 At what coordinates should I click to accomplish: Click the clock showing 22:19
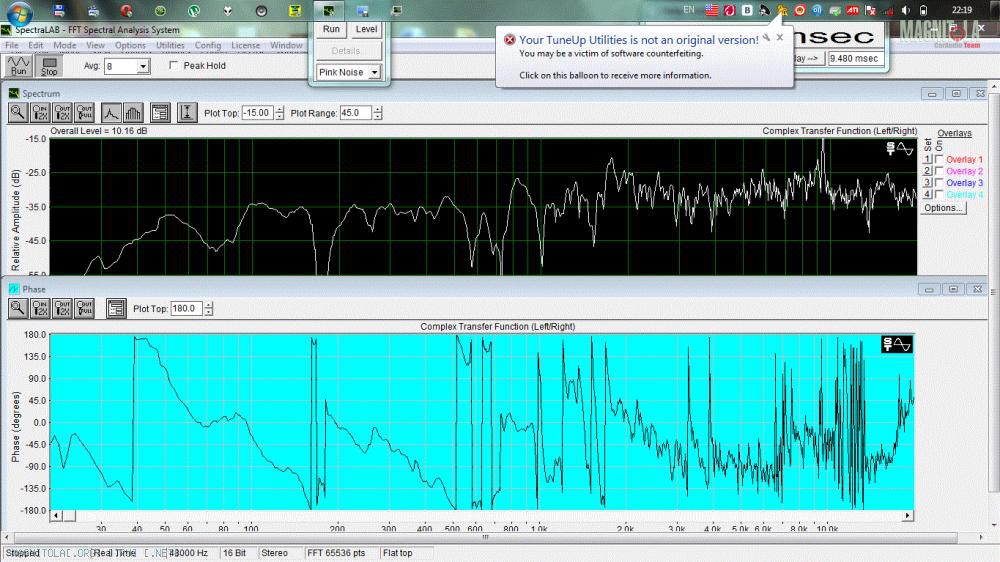click(961, 10)
